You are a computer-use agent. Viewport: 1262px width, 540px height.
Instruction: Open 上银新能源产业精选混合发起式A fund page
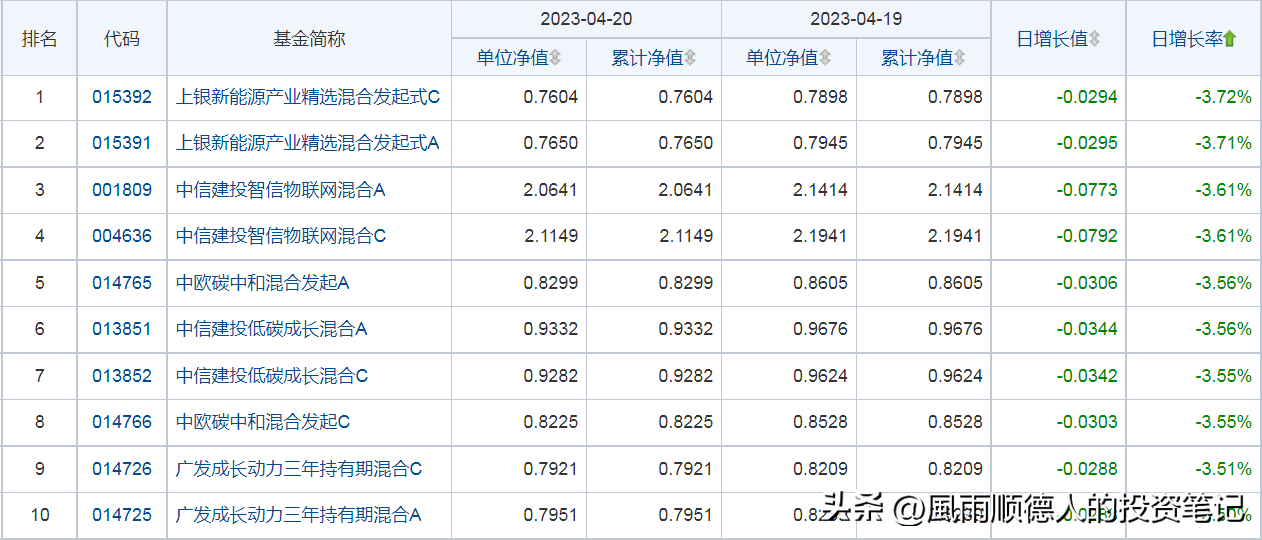tap(308, 143)
